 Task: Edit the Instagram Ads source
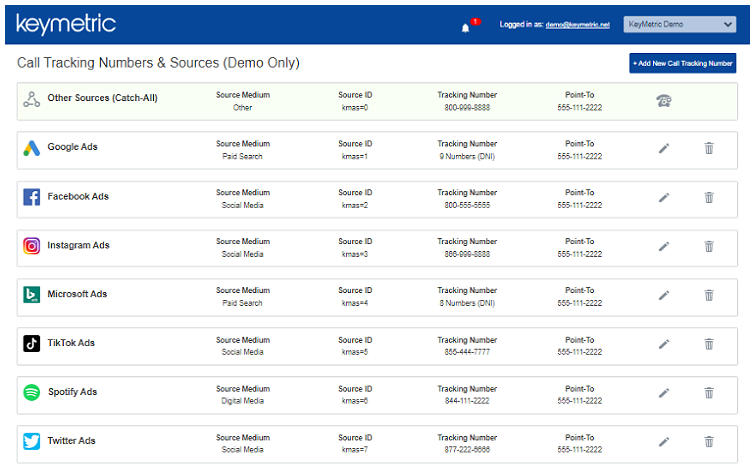(664, 247)
